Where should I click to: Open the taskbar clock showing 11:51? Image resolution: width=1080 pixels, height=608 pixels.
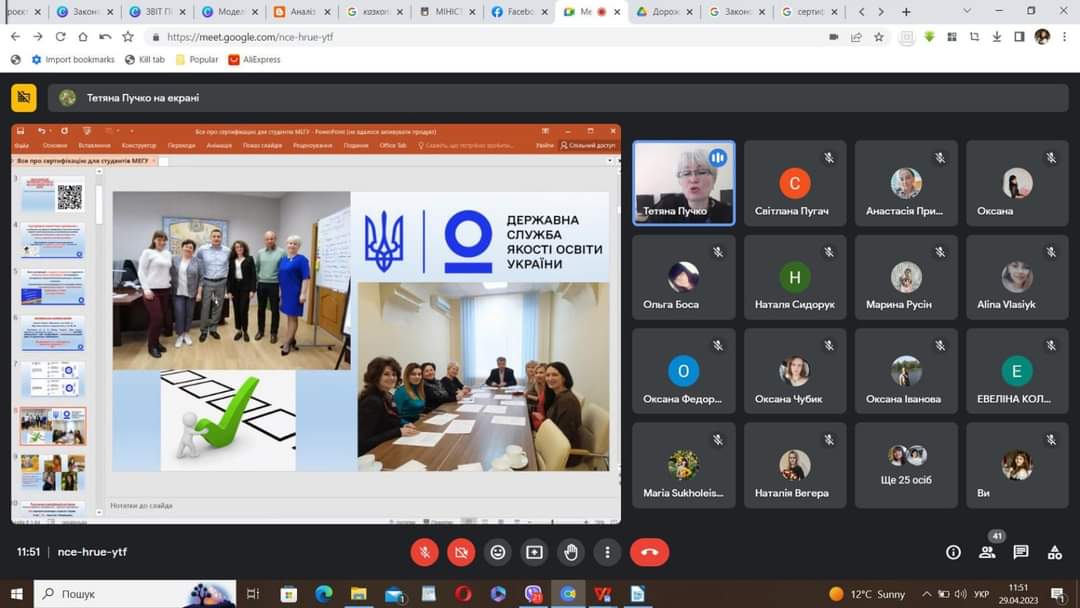(1019, 594)
